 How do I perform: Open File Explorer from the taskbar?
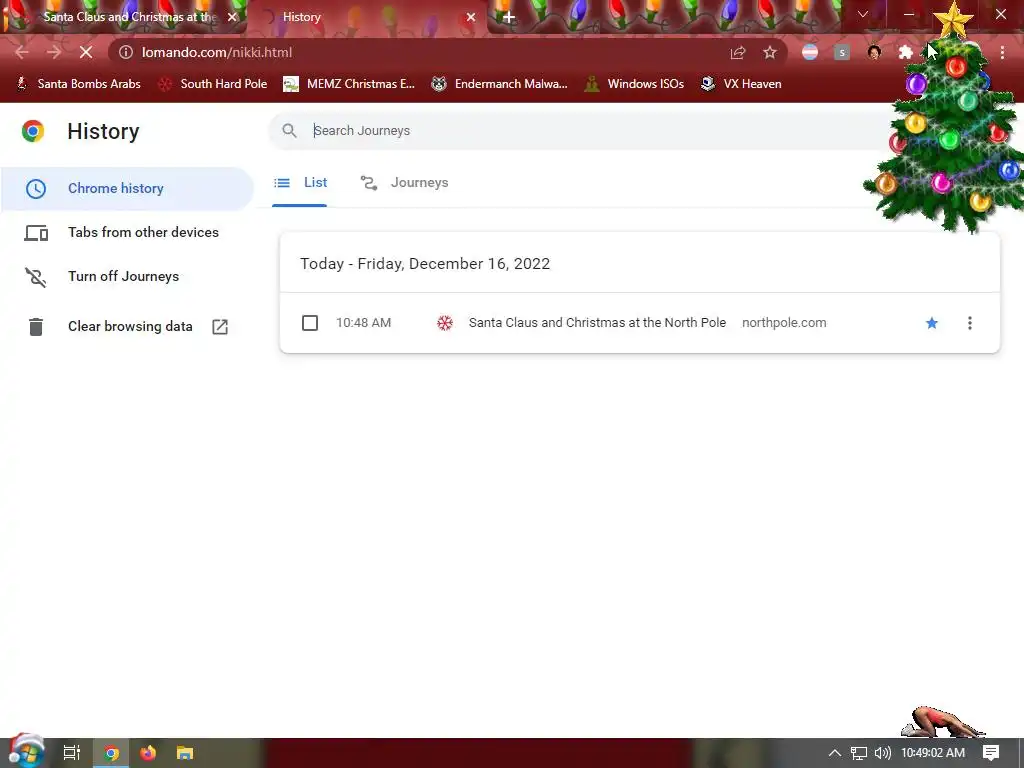[x=185, y=753]
